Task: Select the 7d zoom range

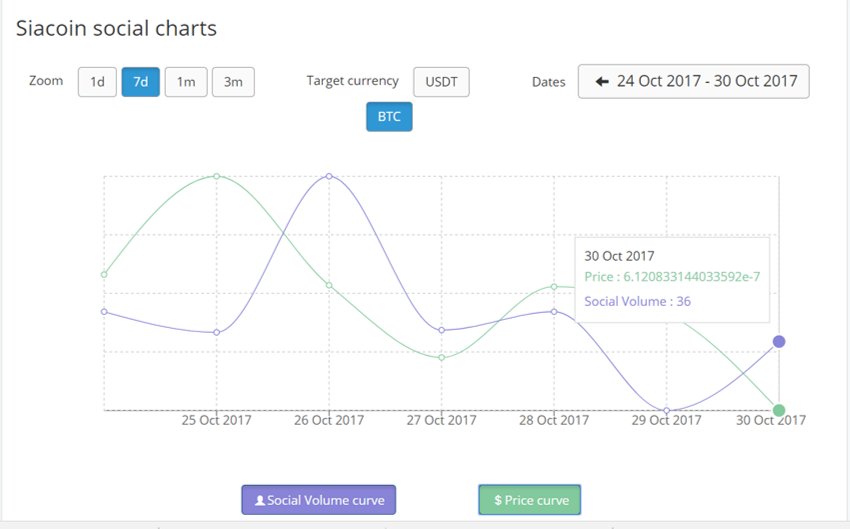Action: [x=140, y=82]
